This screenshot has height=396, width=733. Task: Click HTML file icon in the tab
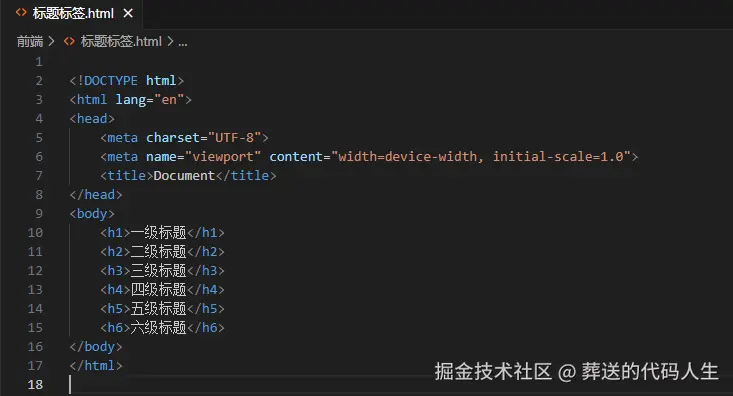point(21,13)
